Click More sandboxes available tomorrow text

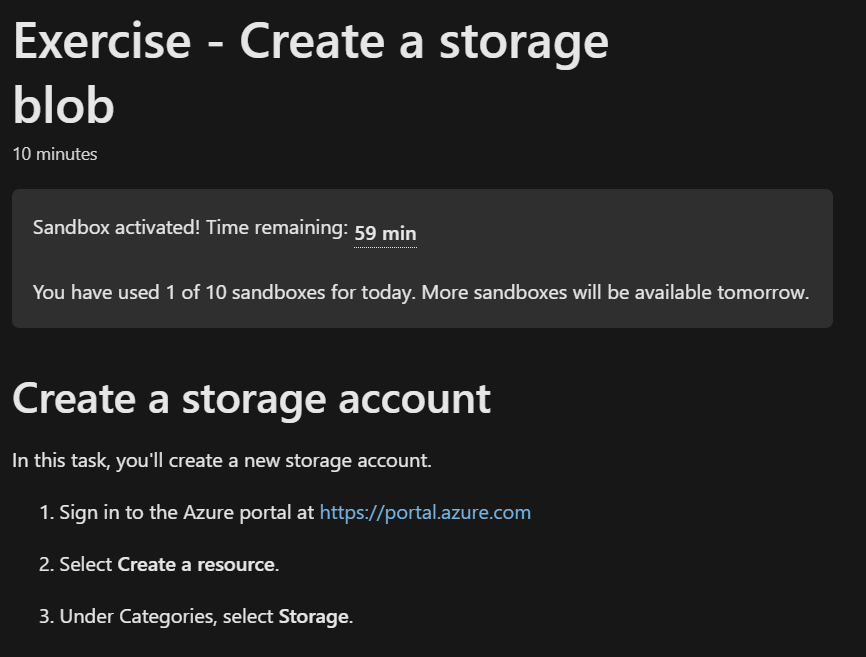(x=641, y=293)
